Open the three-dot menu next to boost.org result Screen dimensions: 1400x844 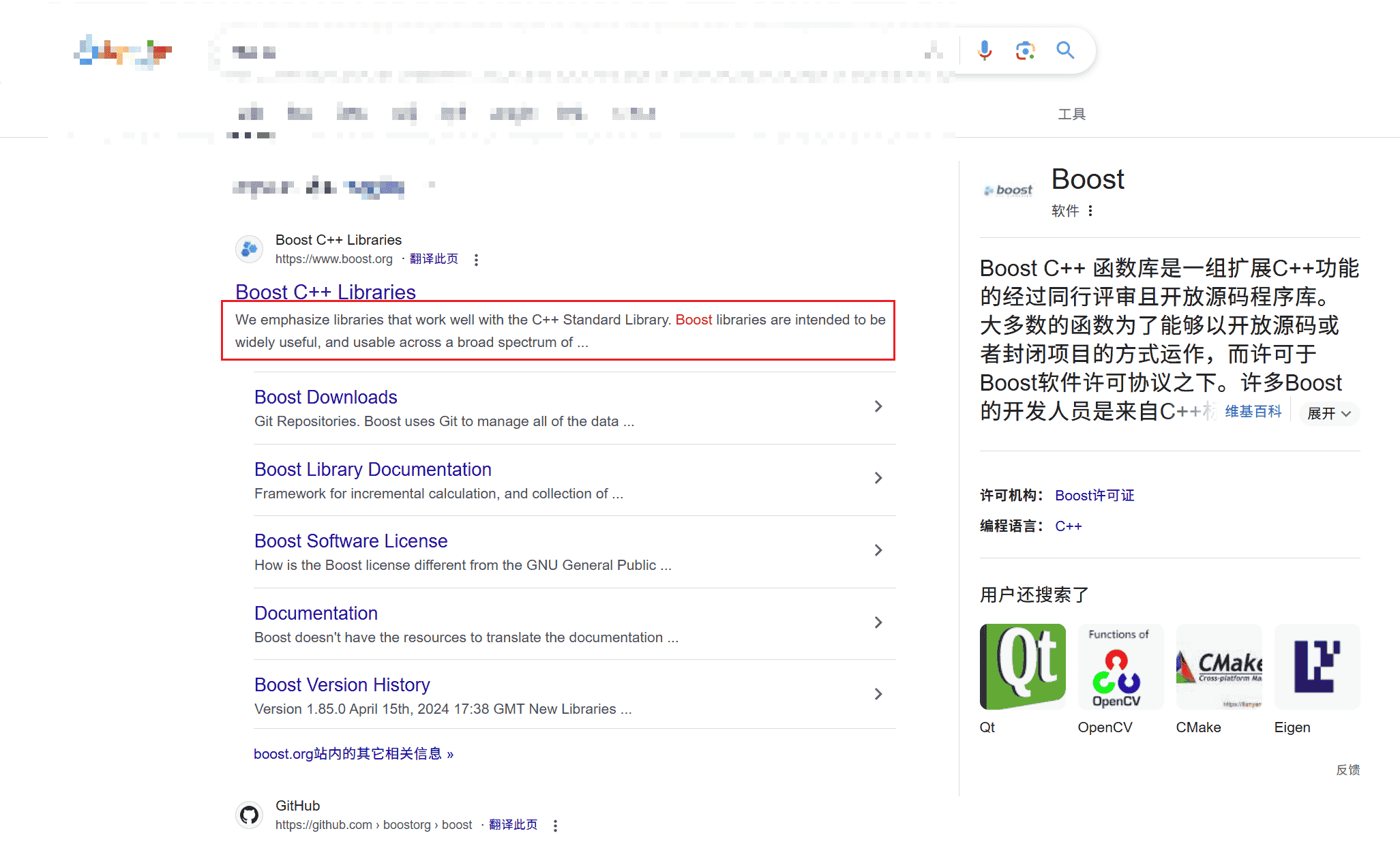coord(476,260)
